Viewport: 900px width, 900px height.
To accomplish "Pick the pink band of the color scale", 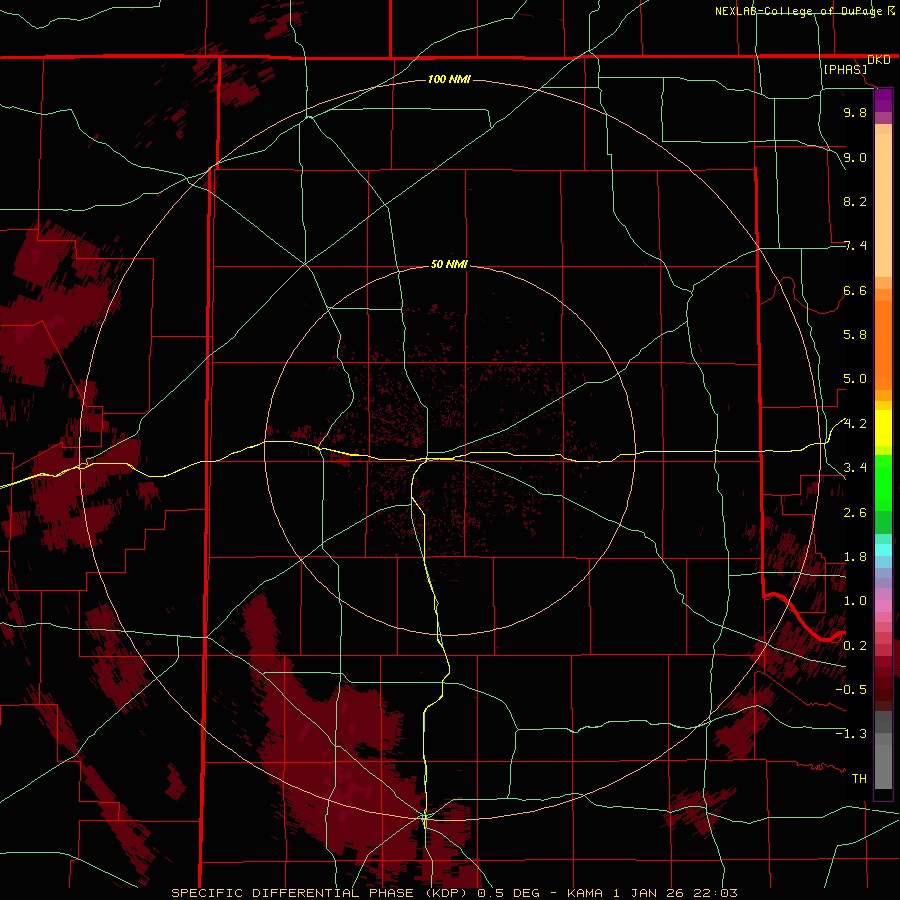I will coord(883,606).
